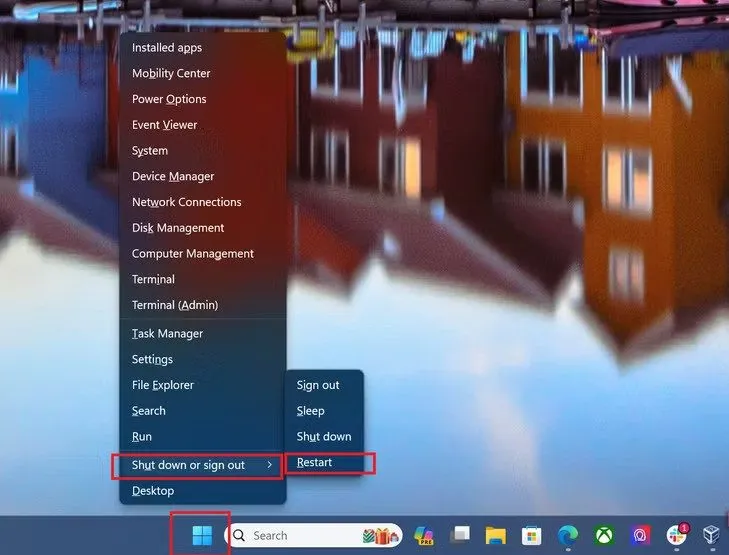Open Microsoft Store taskbar icon
This screenshot has width=729, height=555.
point(531,535)
